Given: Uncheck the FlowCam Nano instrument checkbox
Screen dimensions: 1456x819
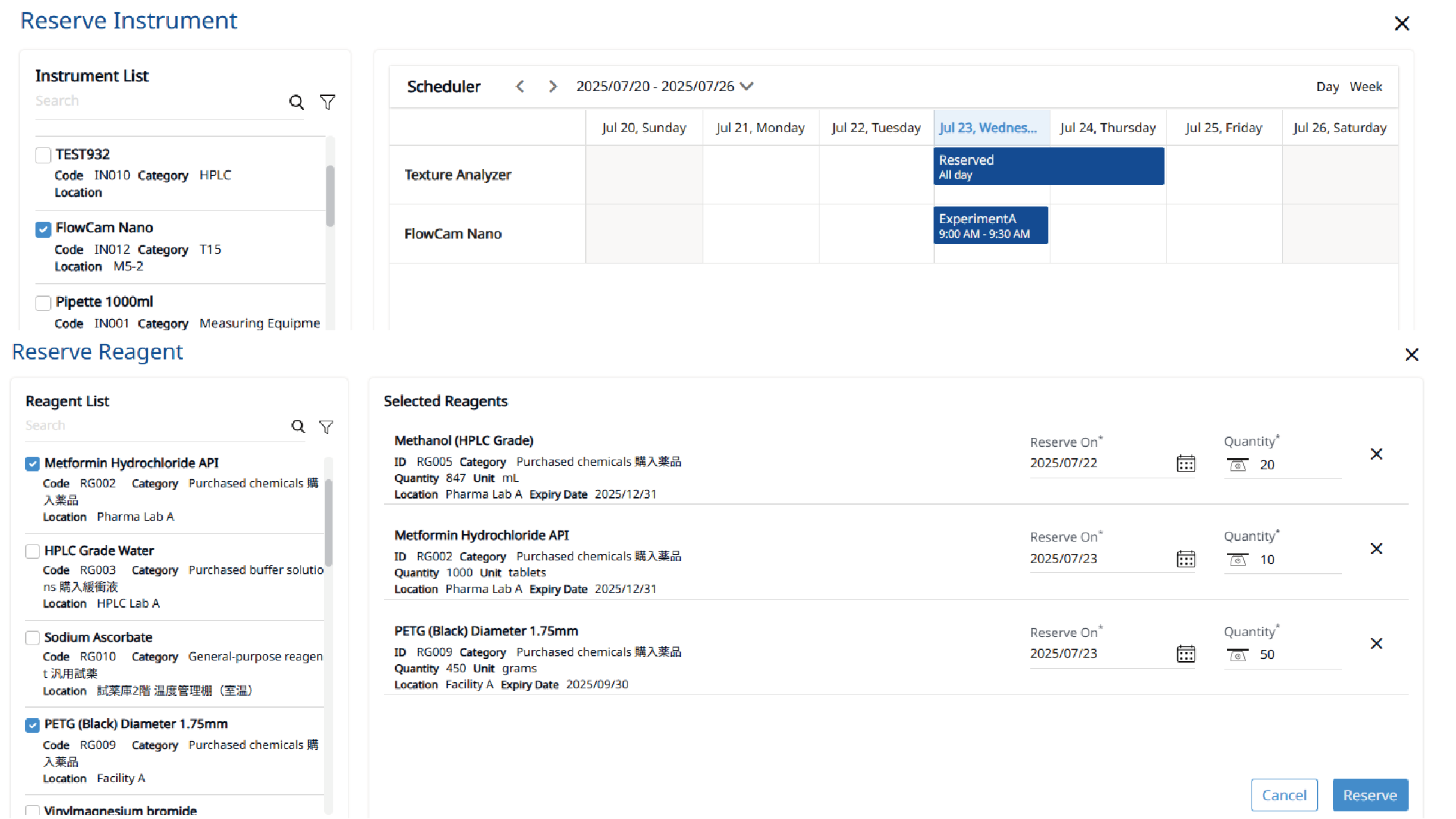Looking at the screenshot, I should (x=43, y=229).
